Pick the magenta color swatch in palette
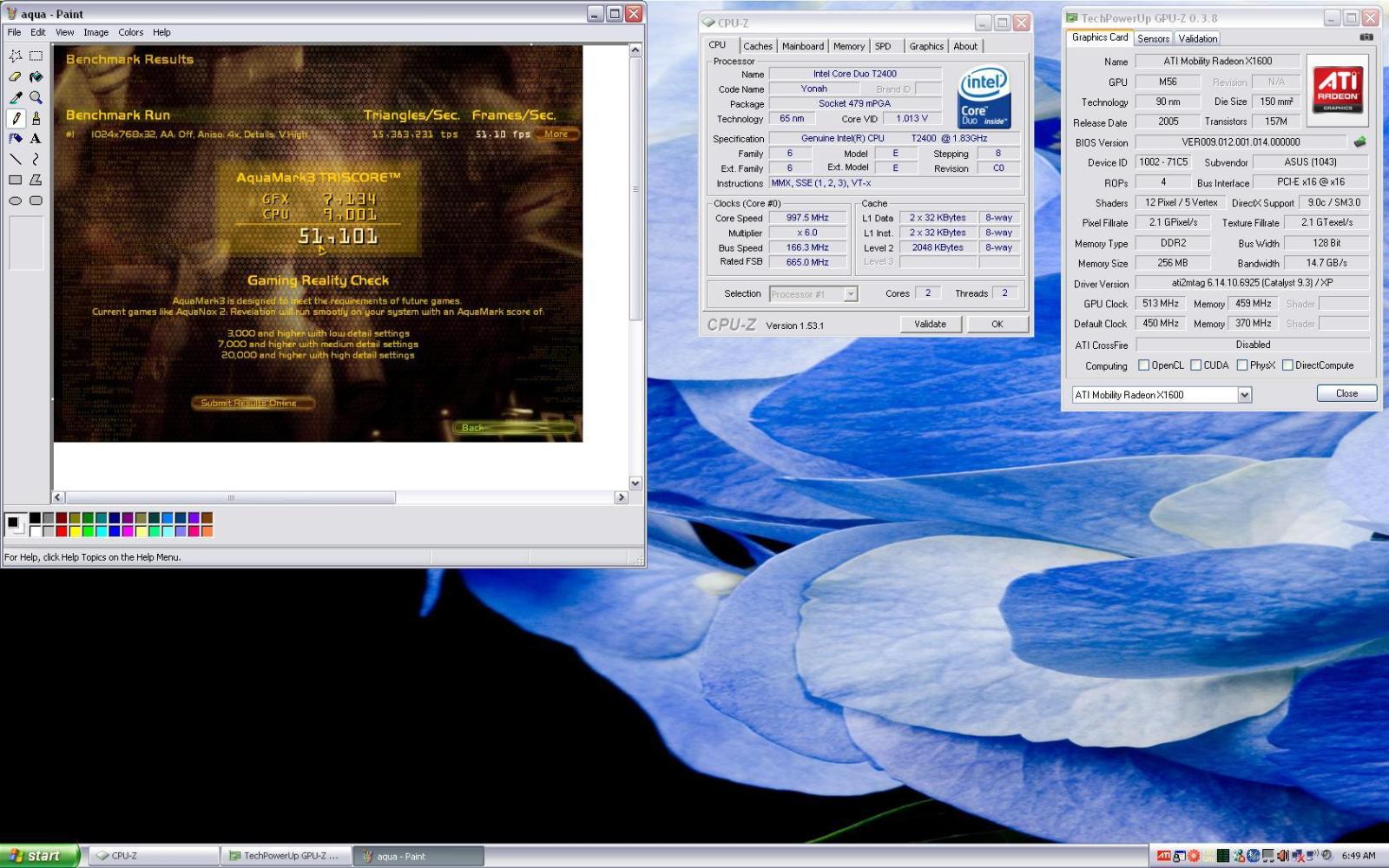Viewport: 1389px width, 868px height. [x=128, y=531]
